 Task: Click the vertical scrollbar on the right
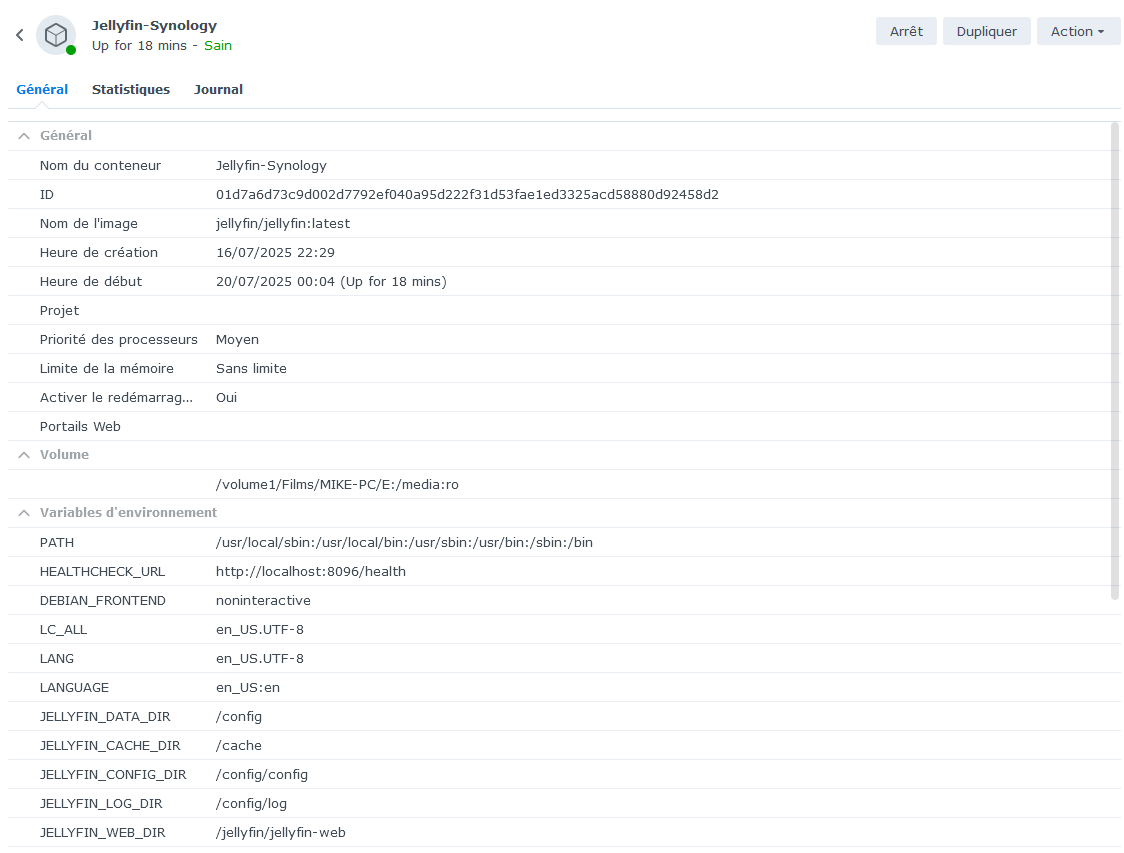1115,360
